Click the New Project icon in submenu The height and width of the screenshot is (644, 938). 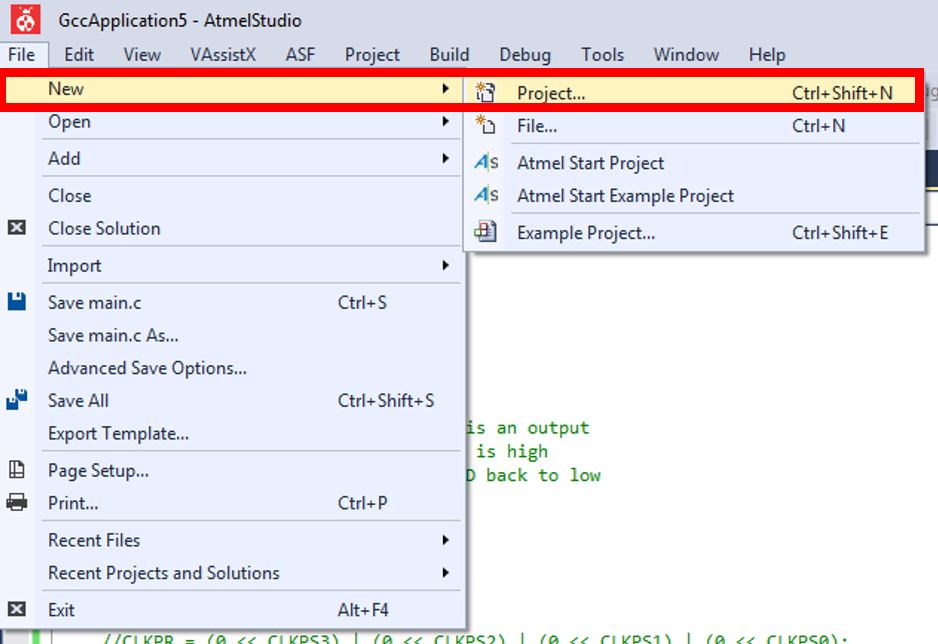[485, 93]
